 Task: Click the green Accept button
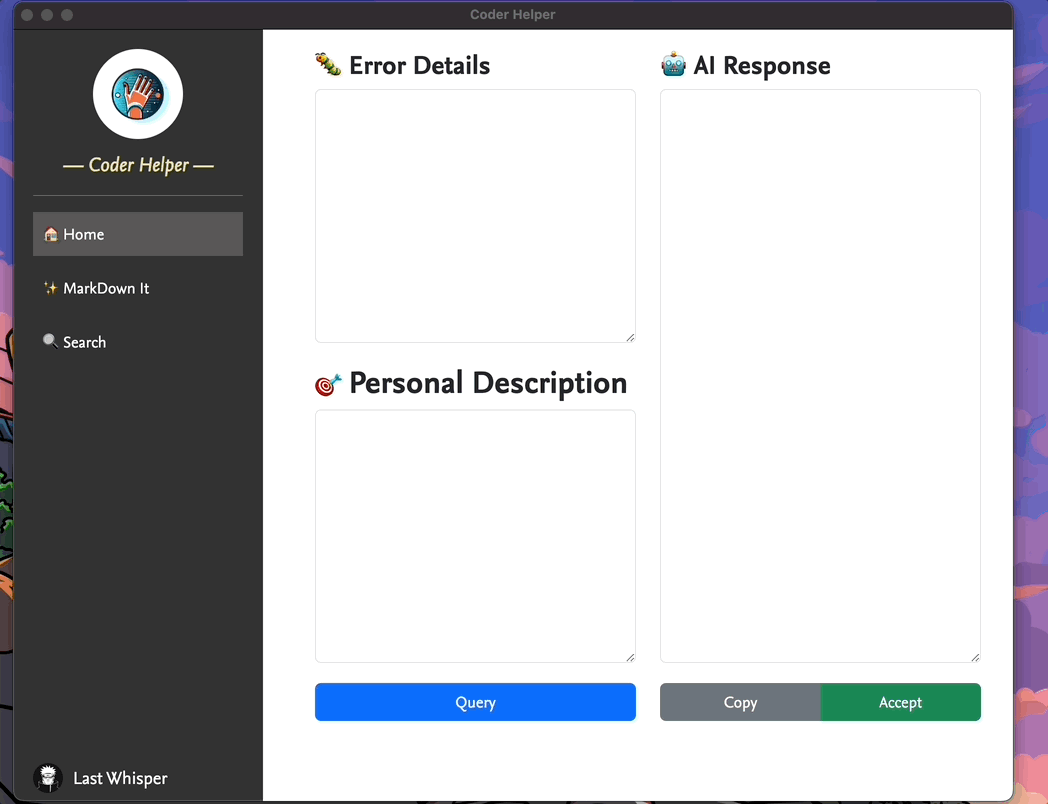tap(900, 702)
